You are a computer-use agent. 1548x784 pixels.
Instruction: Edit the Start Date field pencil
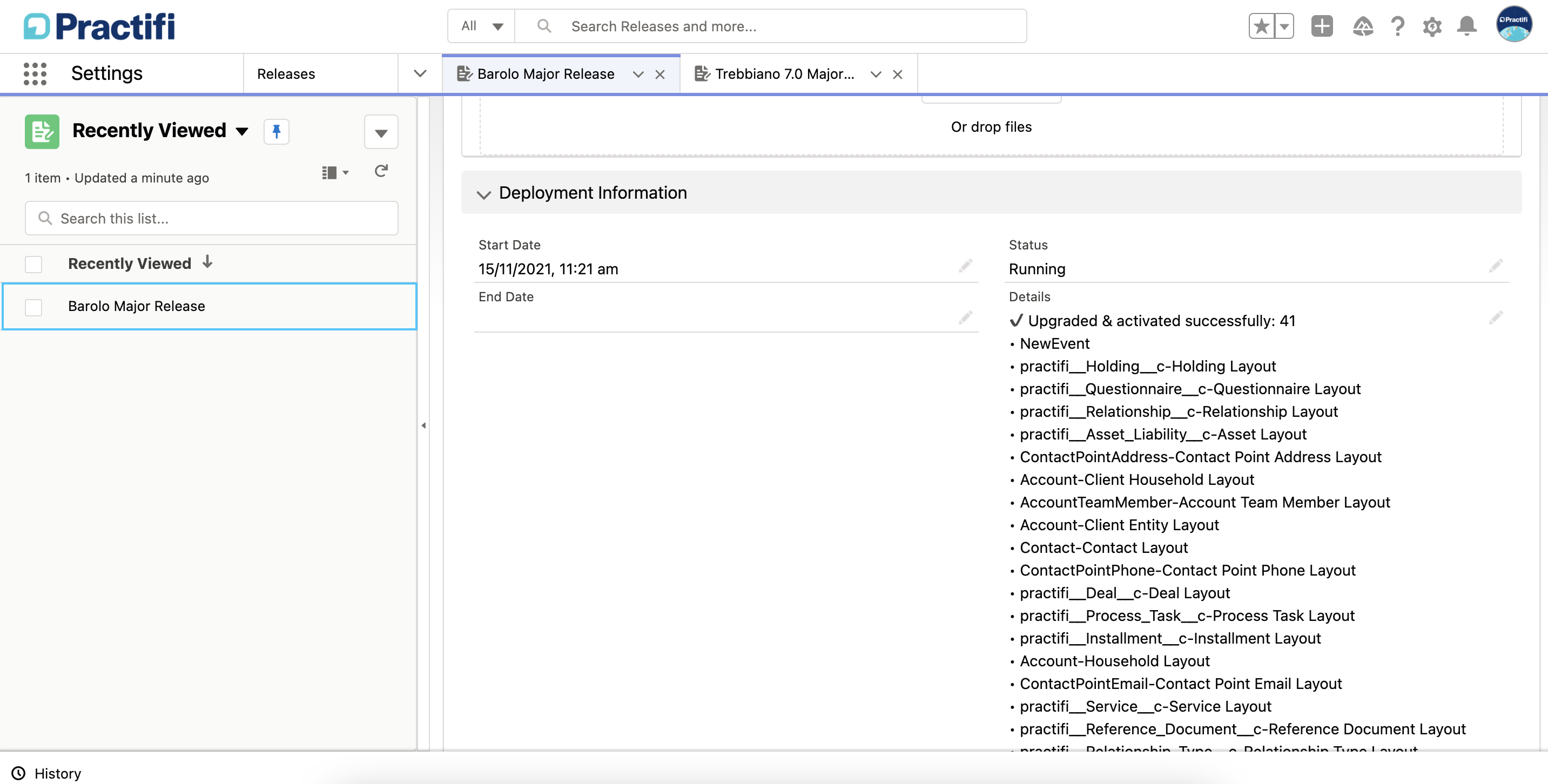[965, 266]
